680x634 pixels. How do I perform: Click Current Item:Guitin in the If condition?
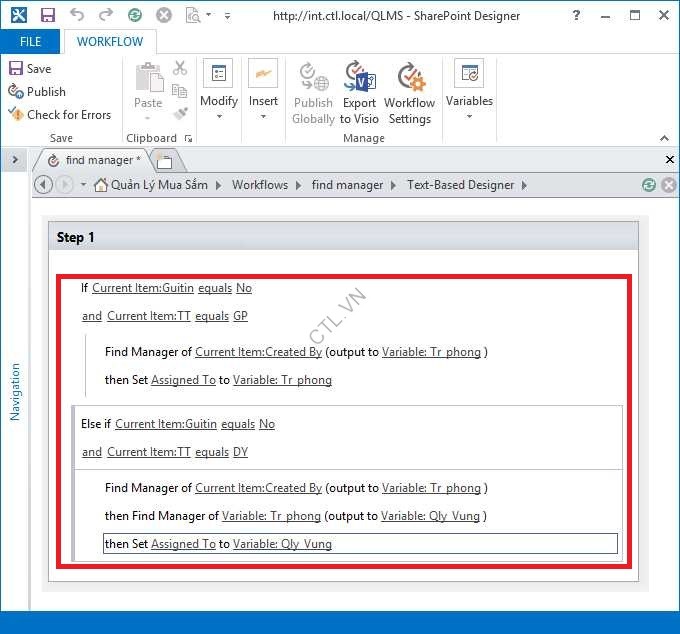(x=142, y=288)
